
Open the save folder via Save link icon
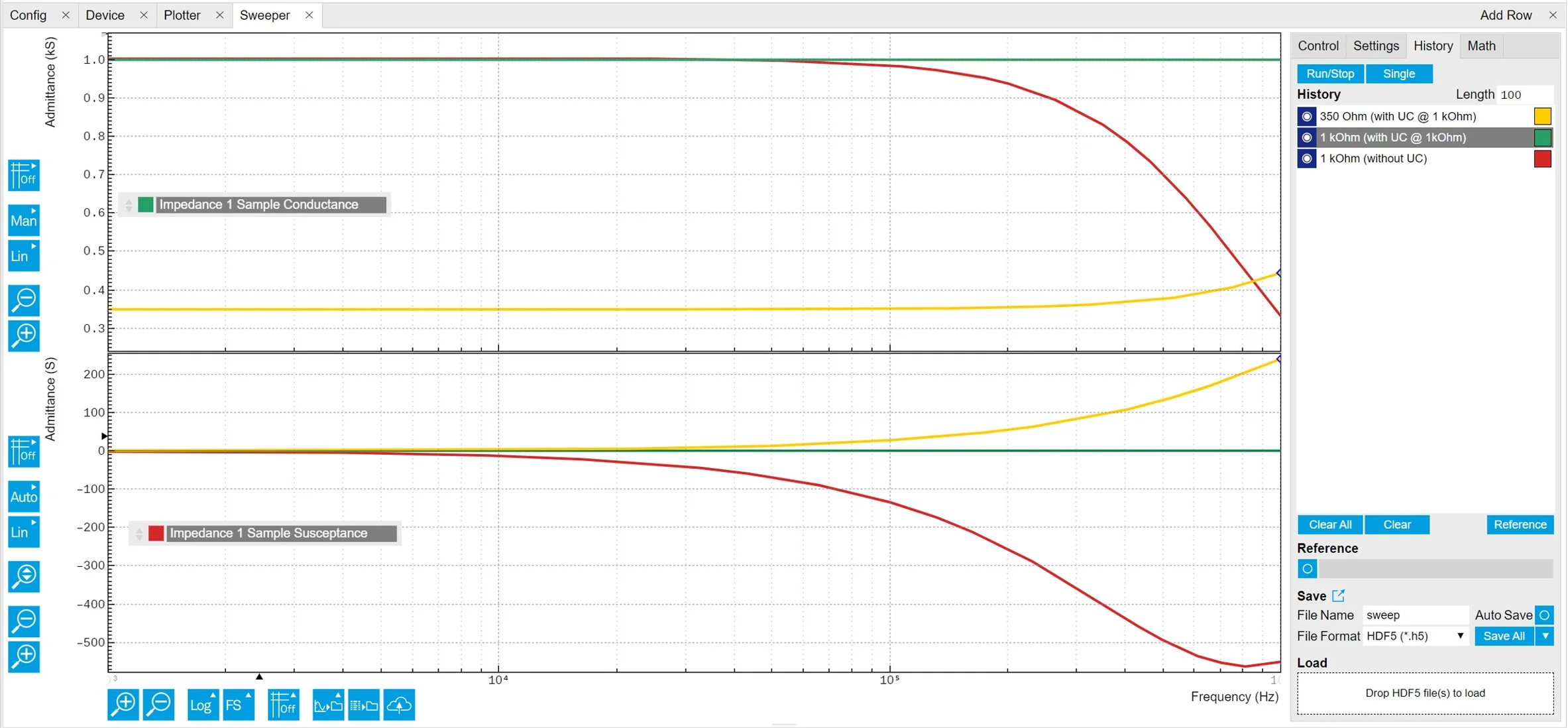click(1338, 595)
